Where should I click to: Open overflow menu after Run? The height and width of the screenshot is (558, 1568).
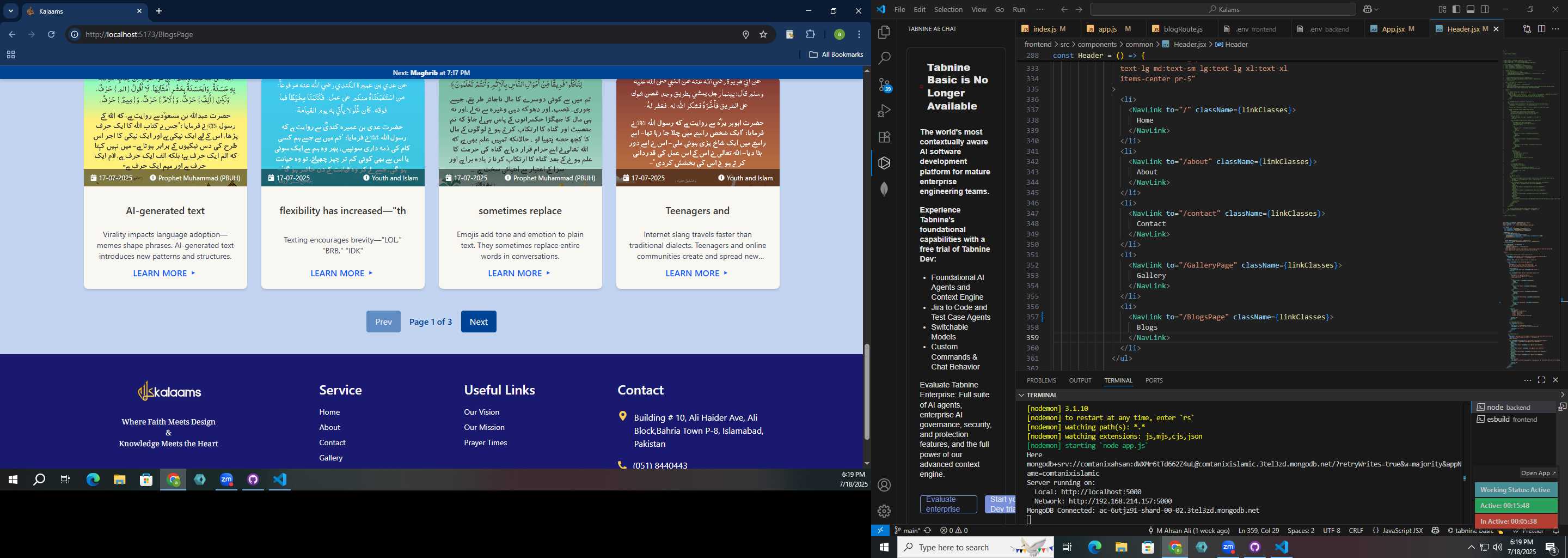[1040, 10]
